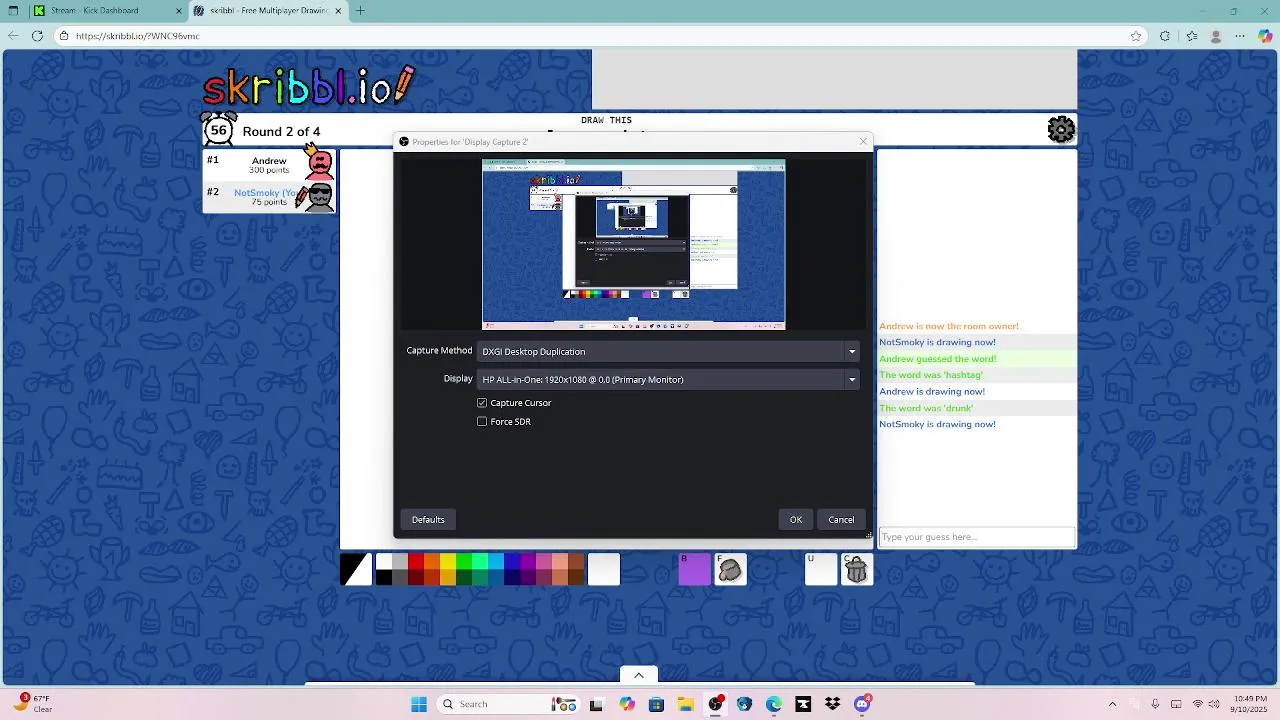
Task: Click "The word was 'drunk'" chat message
Action: (926, 408)
